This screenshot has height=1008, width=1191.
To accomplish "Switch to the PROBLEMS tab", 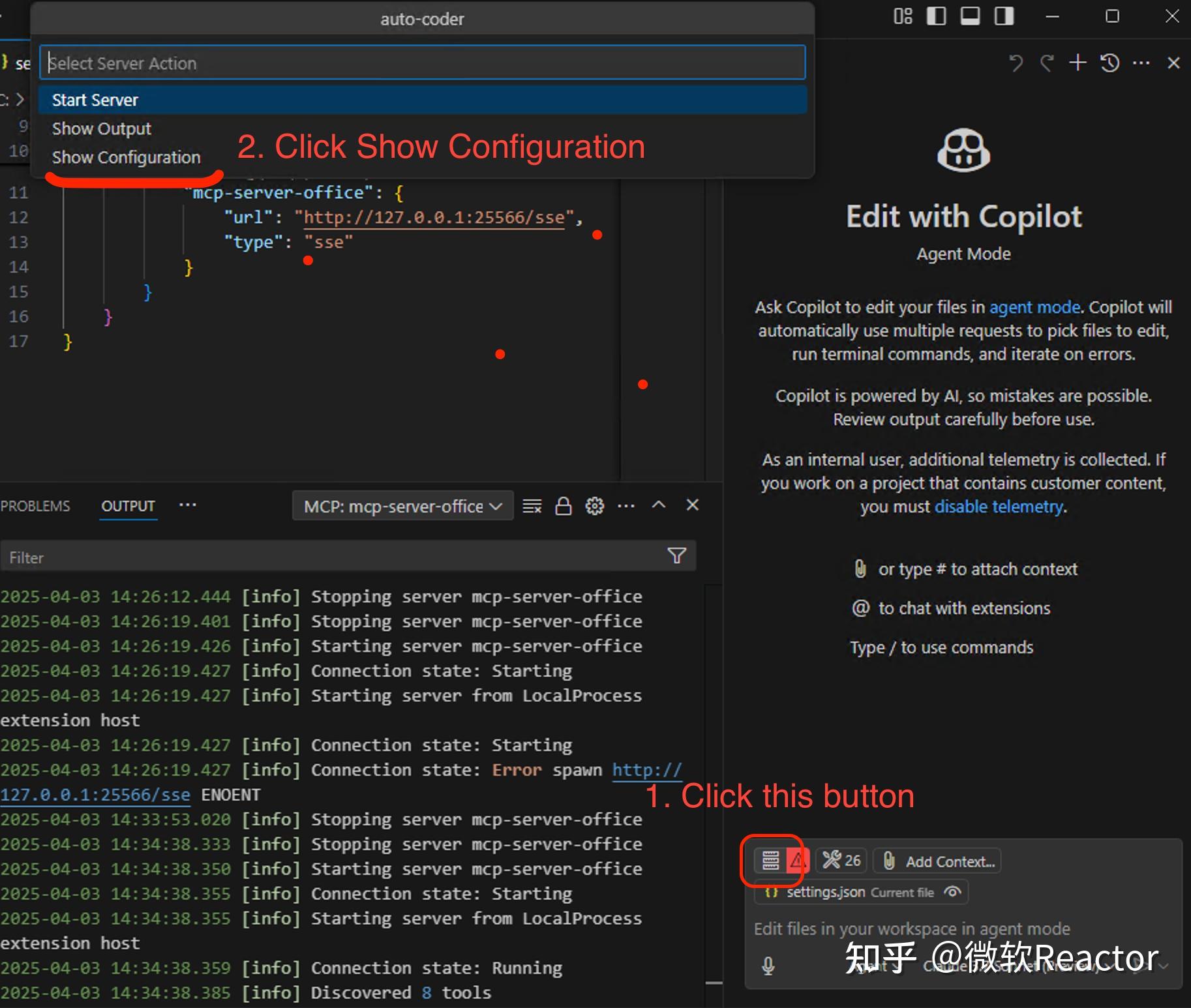I will point(35,505).
